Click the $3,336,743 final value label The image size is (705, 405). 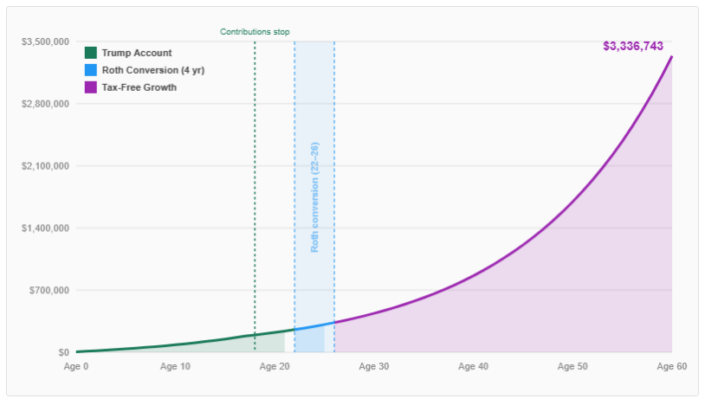633,46
